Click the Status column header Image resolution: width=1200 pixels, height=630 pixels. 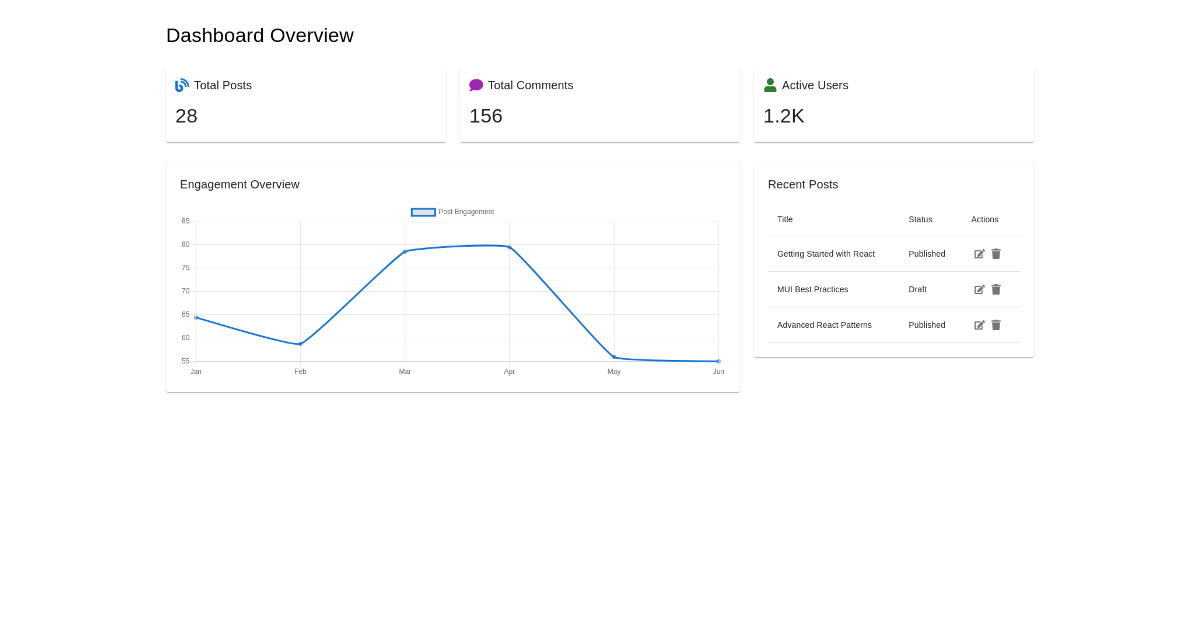tap(920, 219)
